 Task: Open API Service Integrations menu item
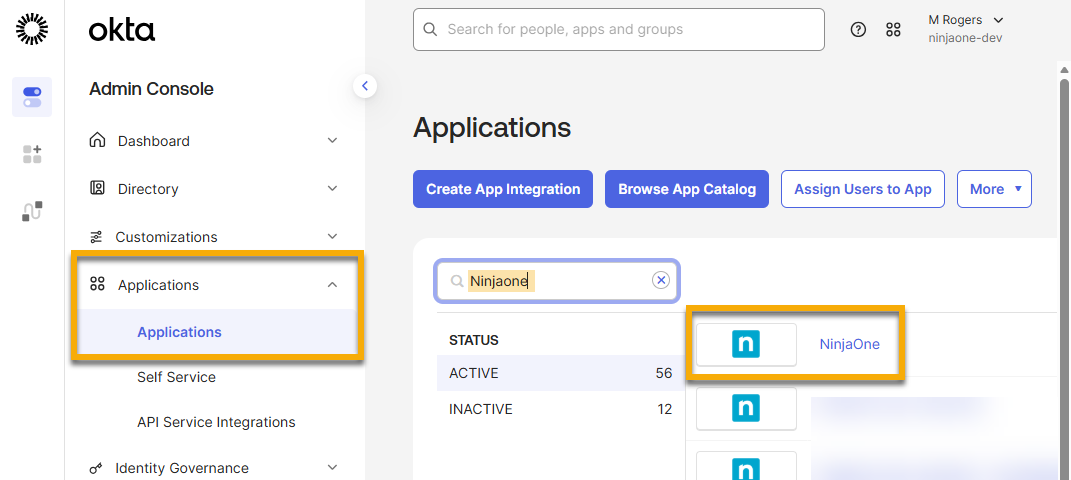click(x=216, y=422)
